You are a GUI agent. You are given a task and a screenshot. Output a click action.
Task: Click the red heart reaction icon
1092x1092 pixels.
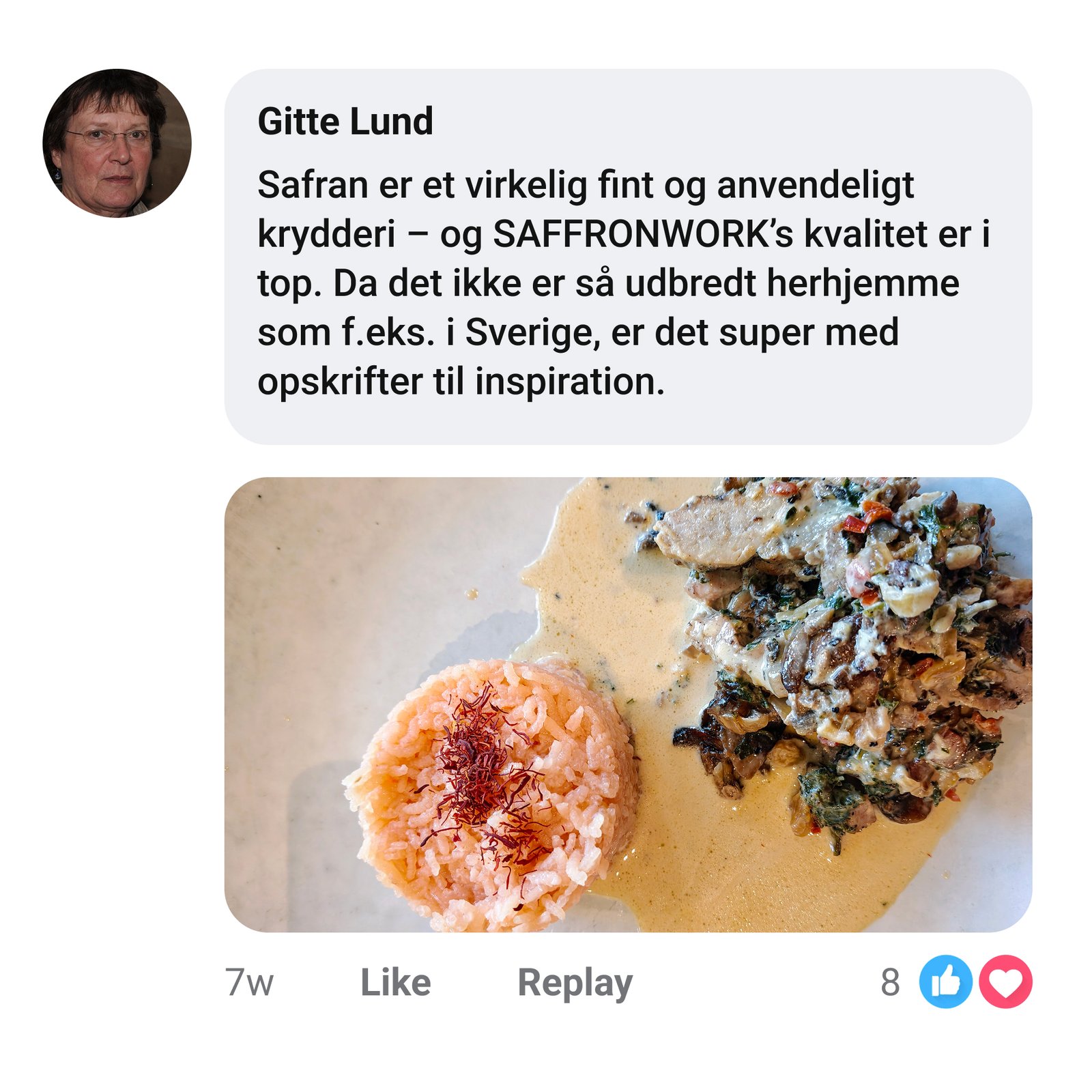(1005, 982)
